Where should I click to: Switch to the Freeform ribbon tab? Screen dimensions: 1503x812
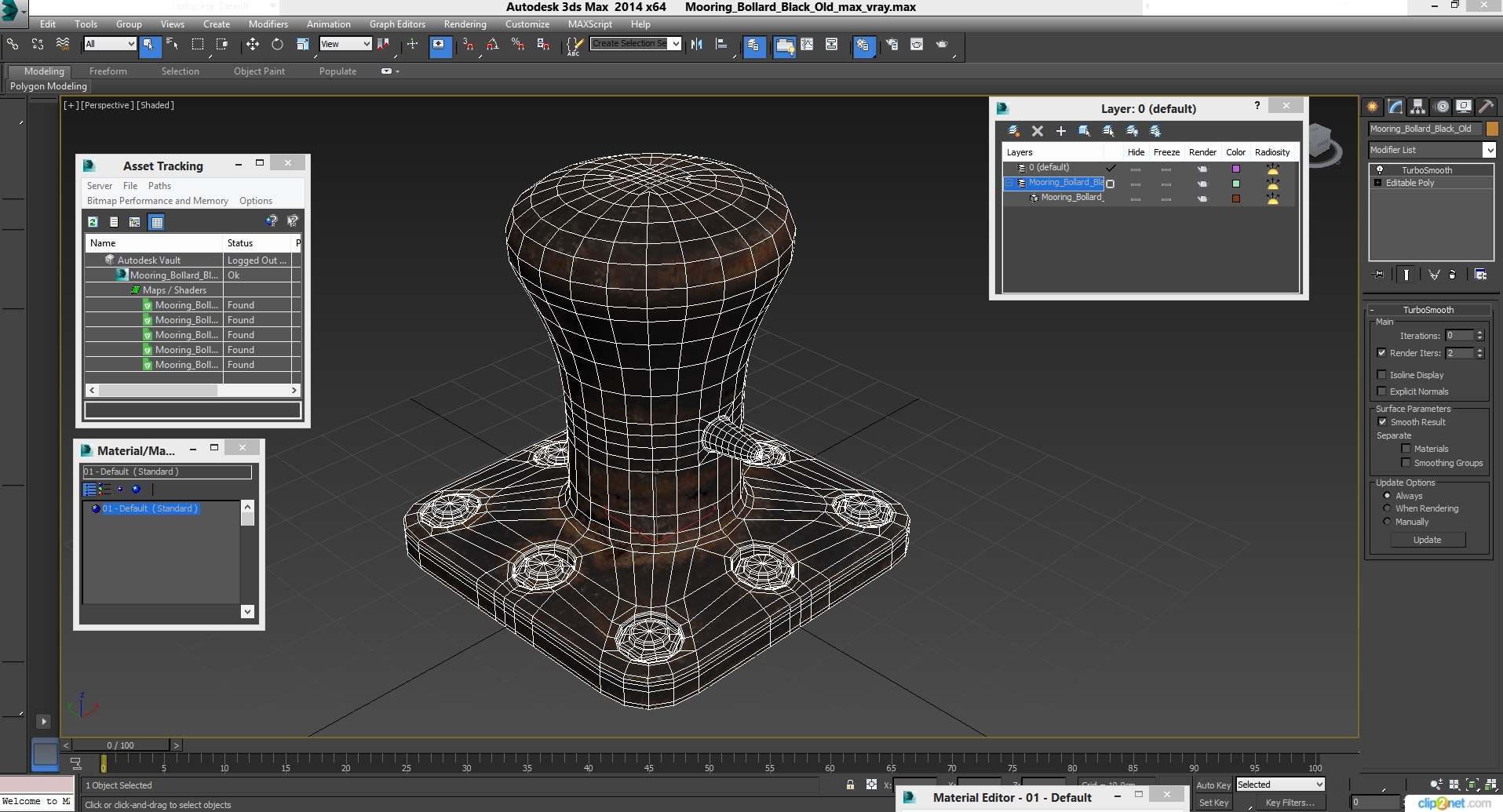[108, 71]
